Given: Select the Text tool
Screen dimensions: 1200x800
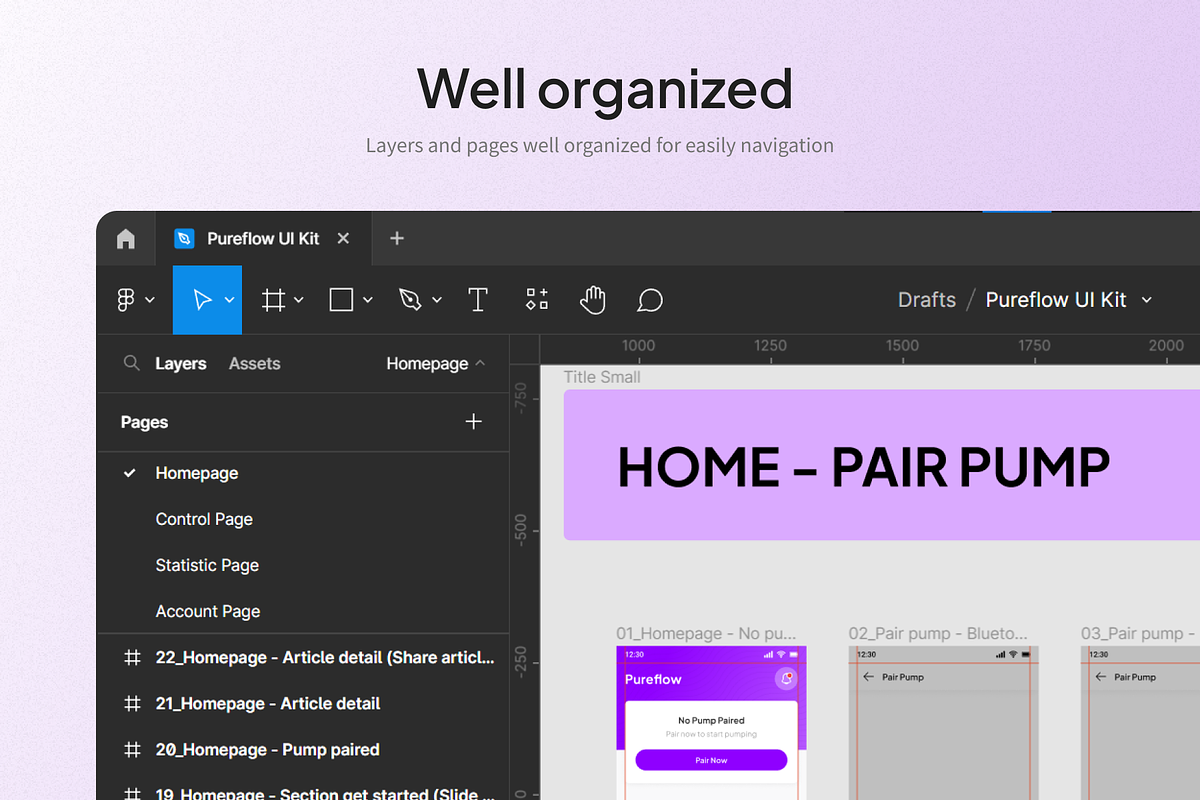Looking at the screenshot, I should 478,300.
